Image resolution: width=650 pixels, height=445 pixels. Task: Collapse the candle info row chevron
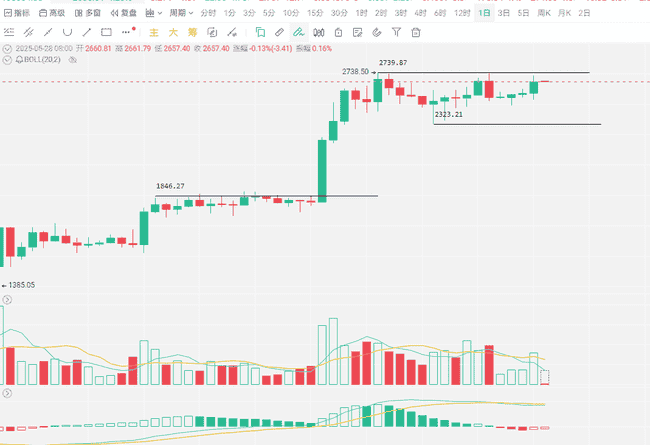click(8, 48)
